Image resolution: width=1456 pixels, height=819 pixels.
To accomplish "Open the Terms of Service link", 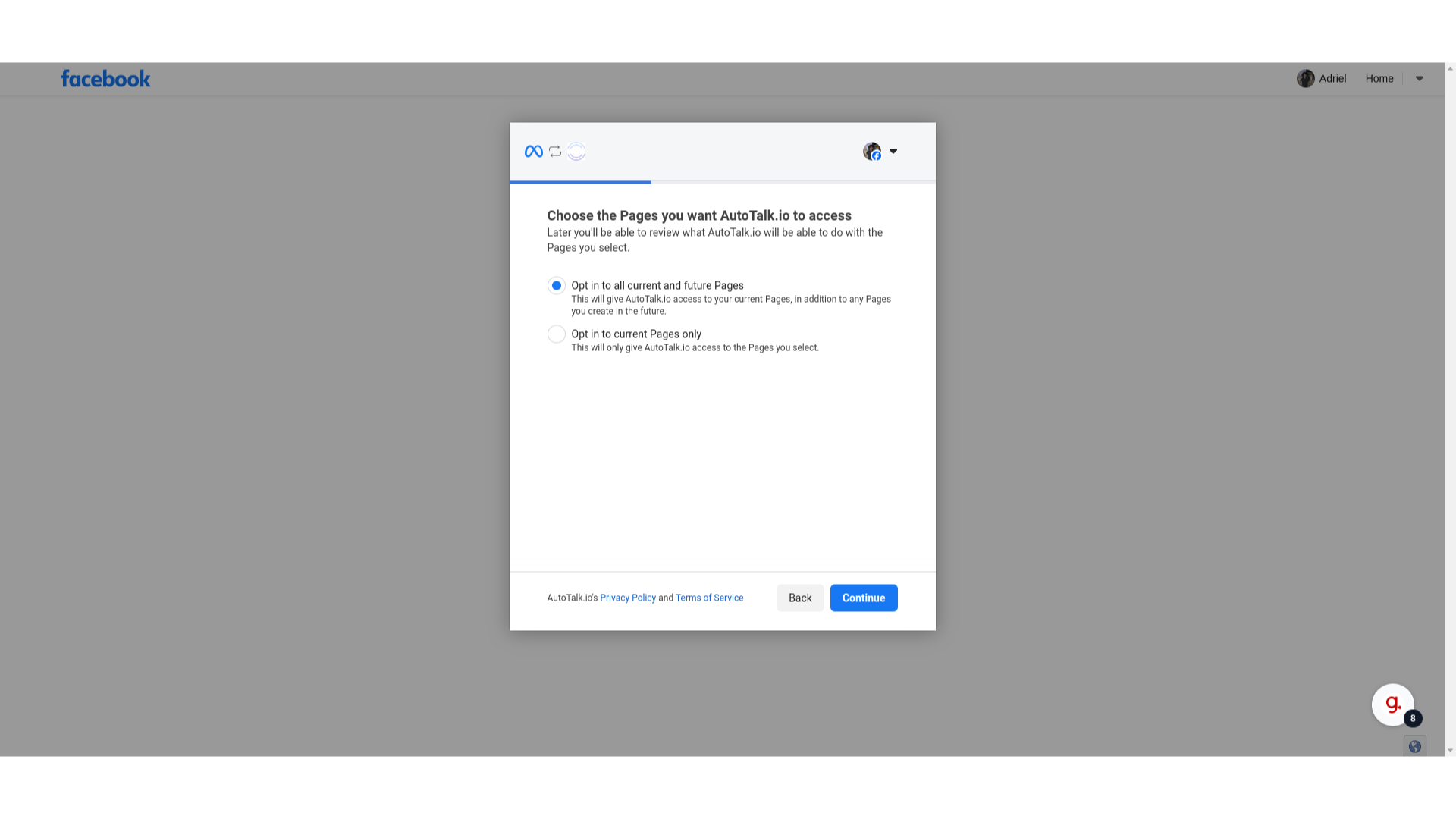I will (x=709, y=598).
